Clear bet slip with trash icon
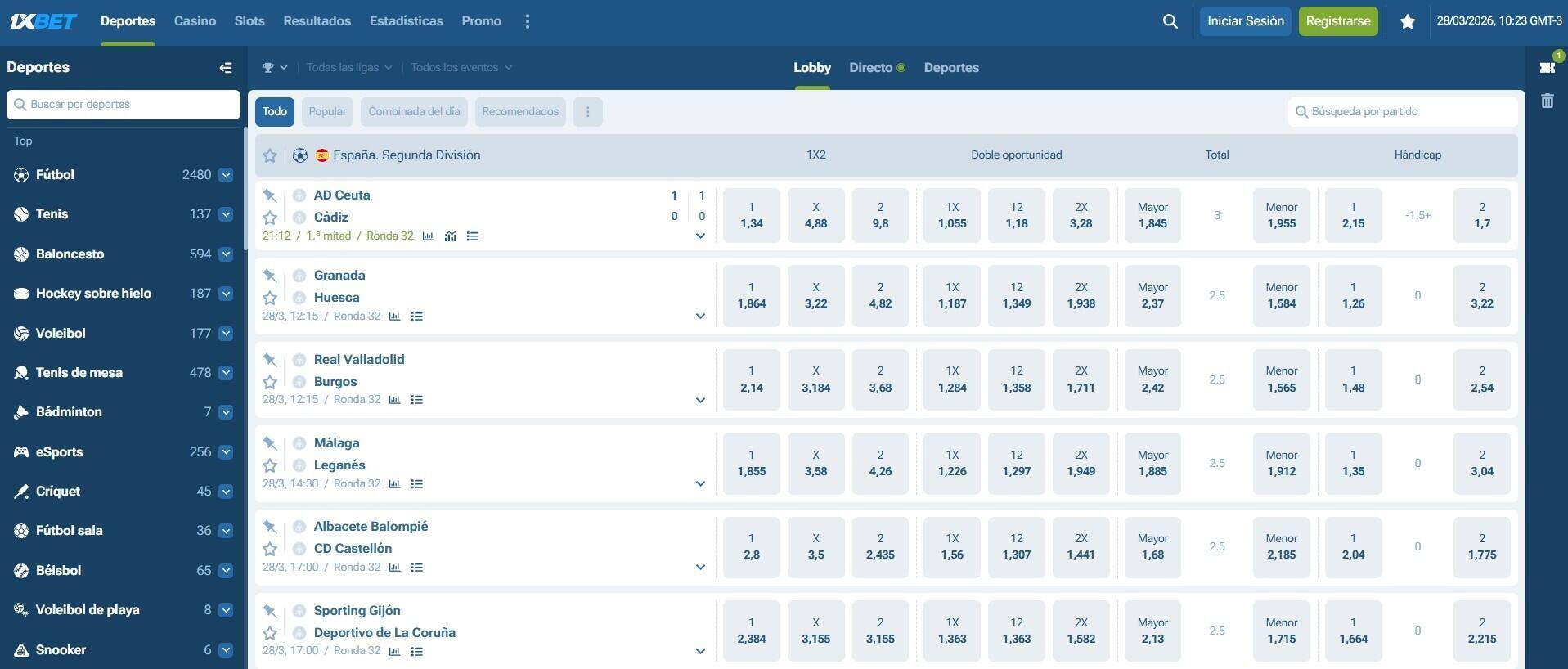 [1547, 101]
